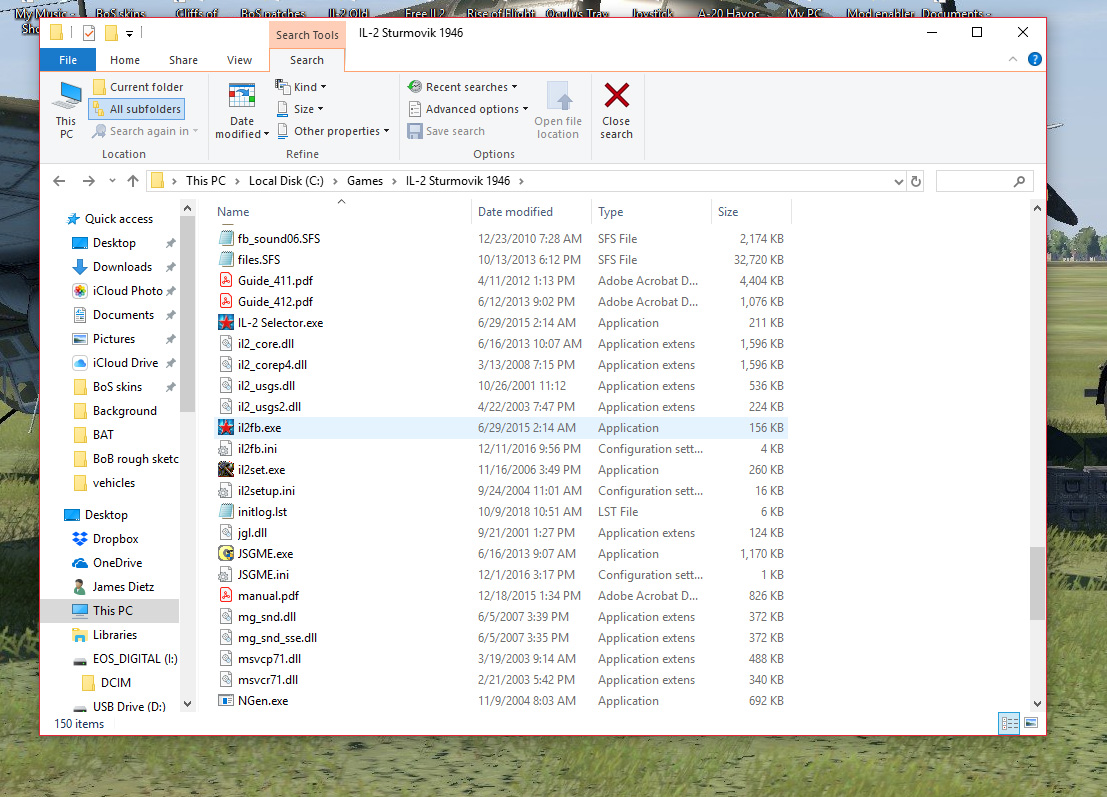
Task: Collapse the ribbon with the chevron
Action: pyautogui.click(x=1013, y=59)
